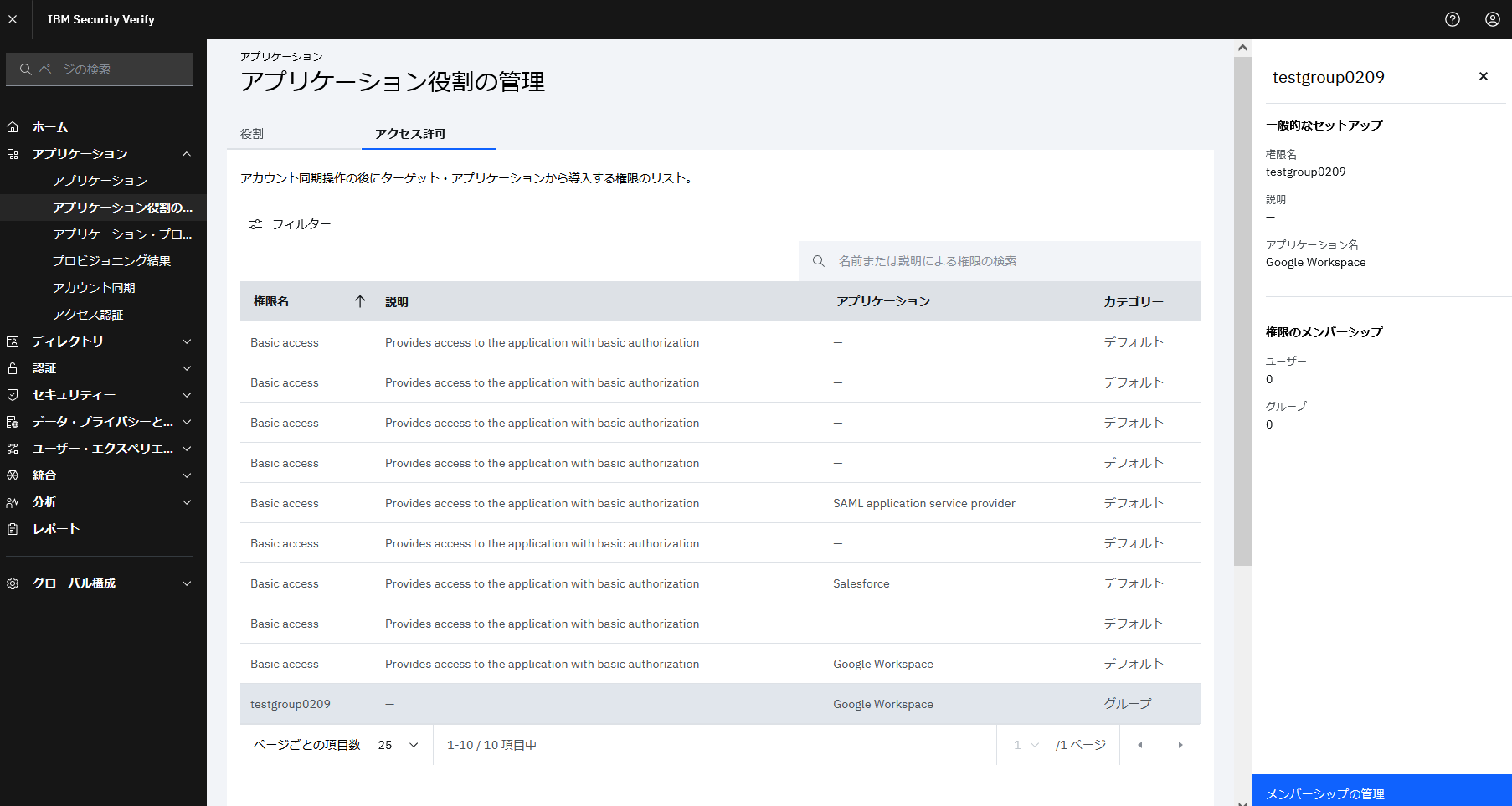1512x806 pixels.
Task: Collapse the アプリケーション sidebar section
Action: (x=187, y=154)
